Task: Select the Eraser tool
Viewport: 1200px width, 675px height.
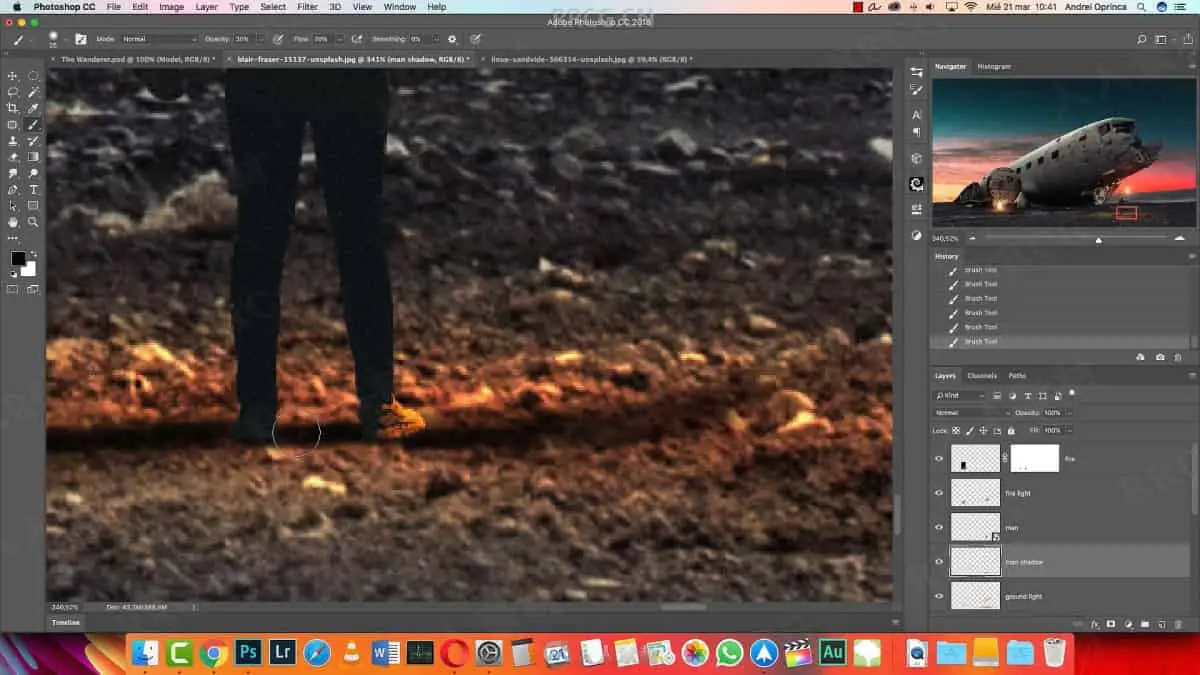Action: pyautogui.click(x=13, y=157)
